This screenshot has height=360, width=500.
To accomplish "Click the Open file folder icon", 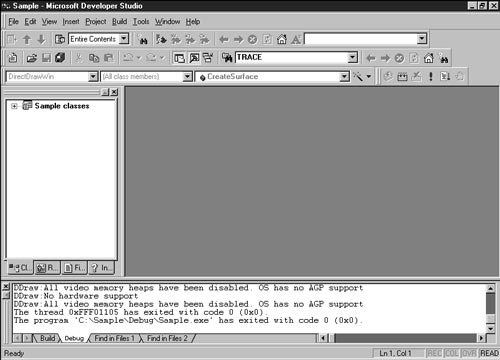I will click(32, 58).
